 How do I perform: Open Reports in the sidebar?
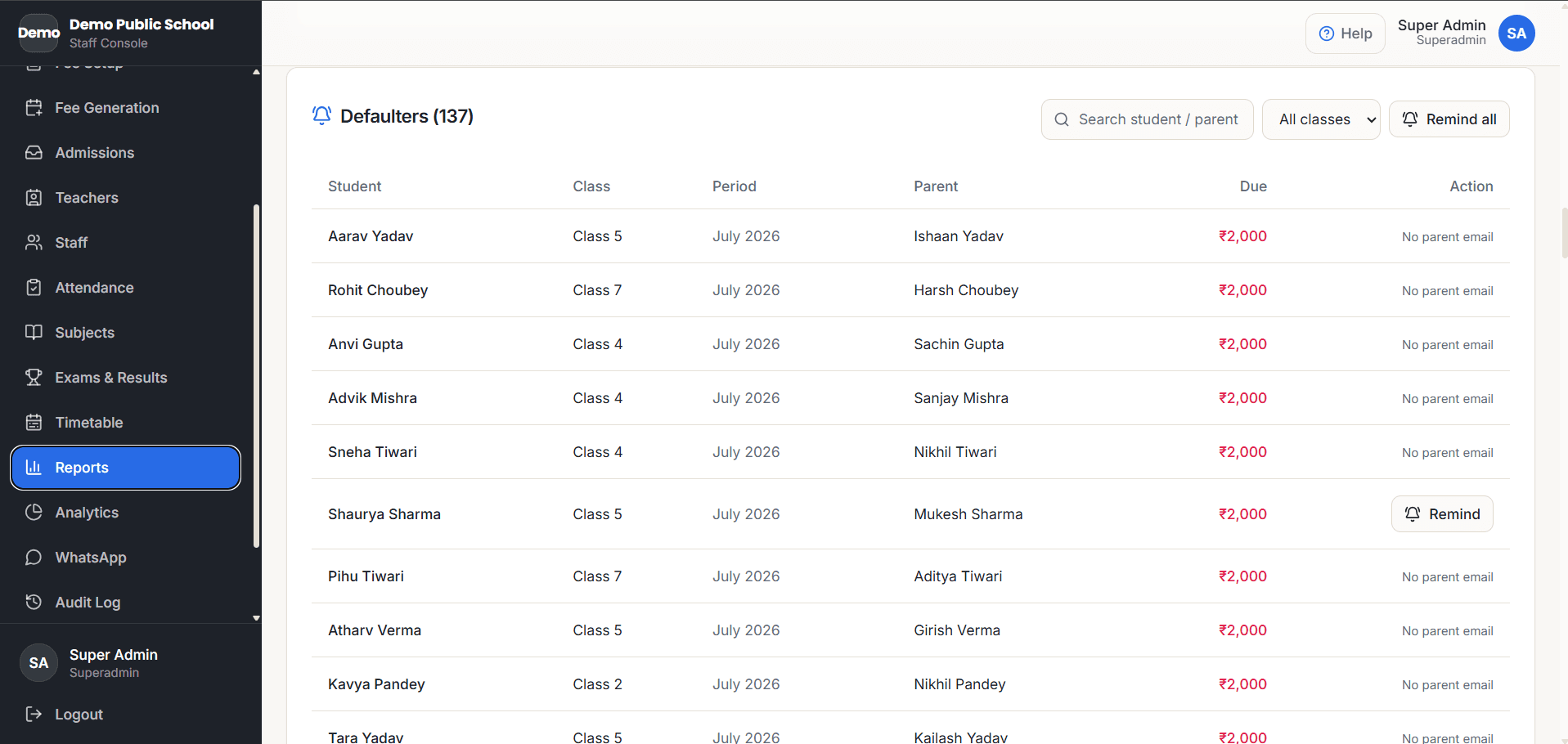(126, 468)
